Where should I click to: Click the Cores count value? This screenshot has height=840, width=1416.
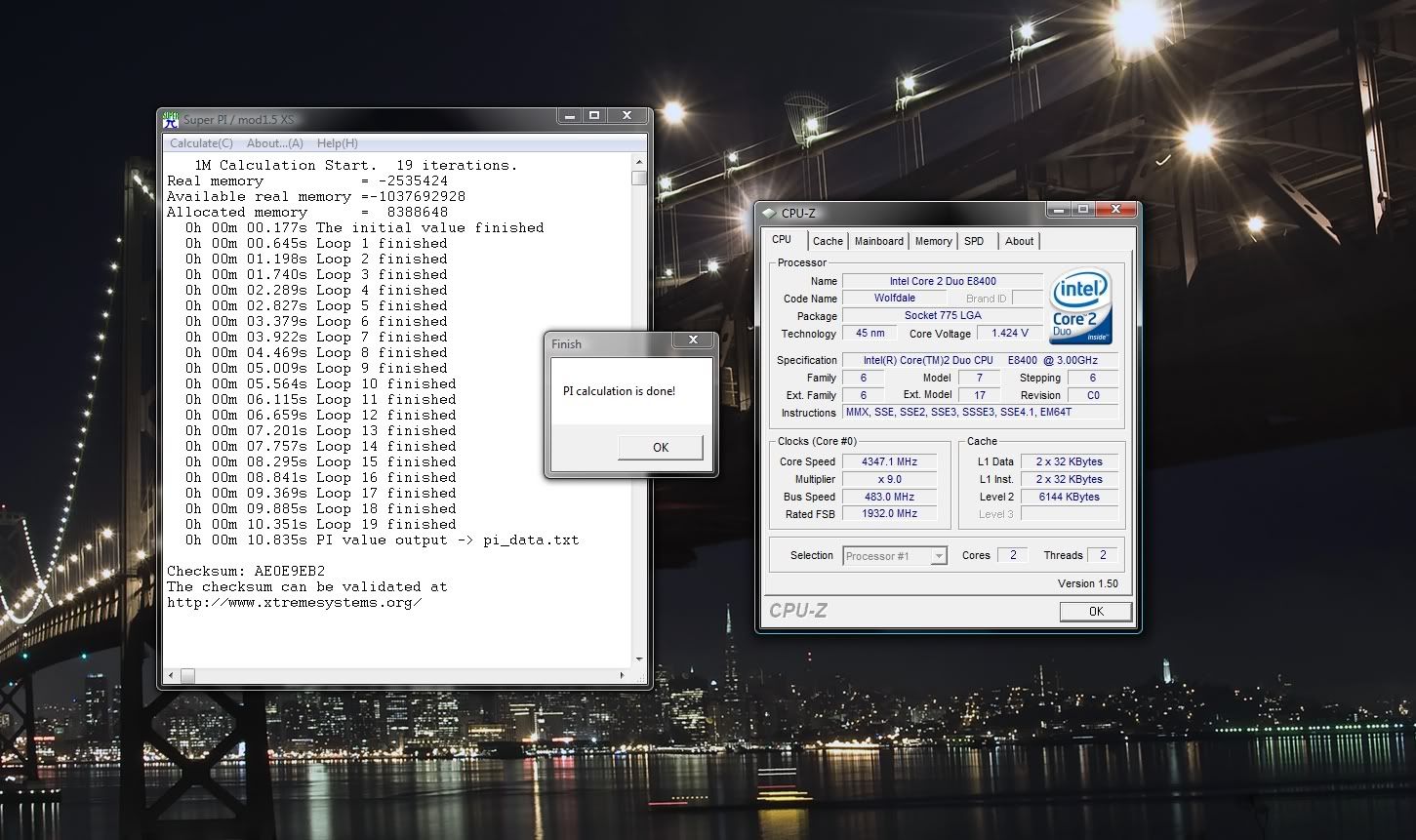[1013, 555]
